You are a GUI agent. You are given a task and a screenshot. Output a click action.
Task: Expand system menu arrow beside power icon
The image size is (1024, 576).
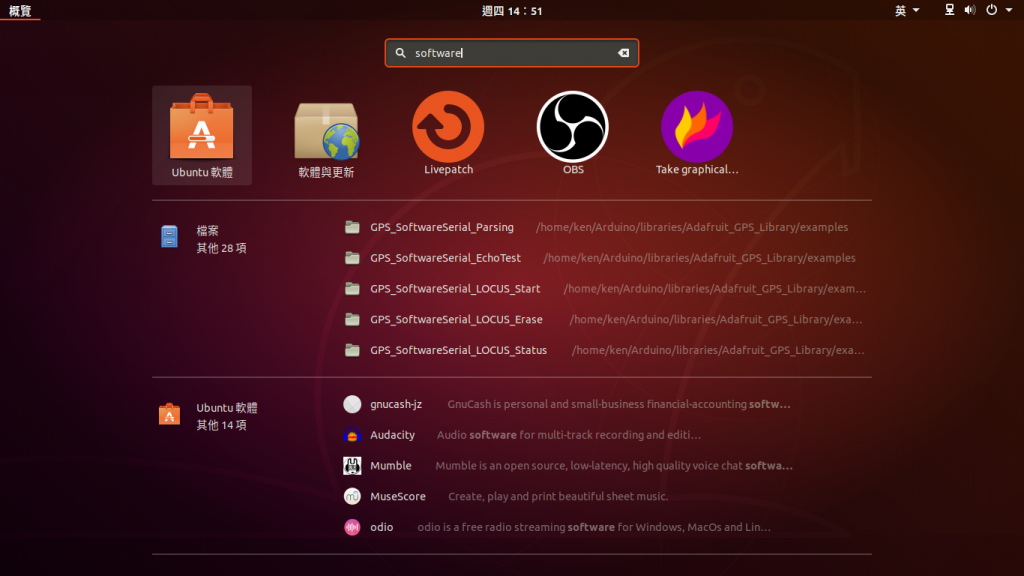click(x=1009, y=10)
